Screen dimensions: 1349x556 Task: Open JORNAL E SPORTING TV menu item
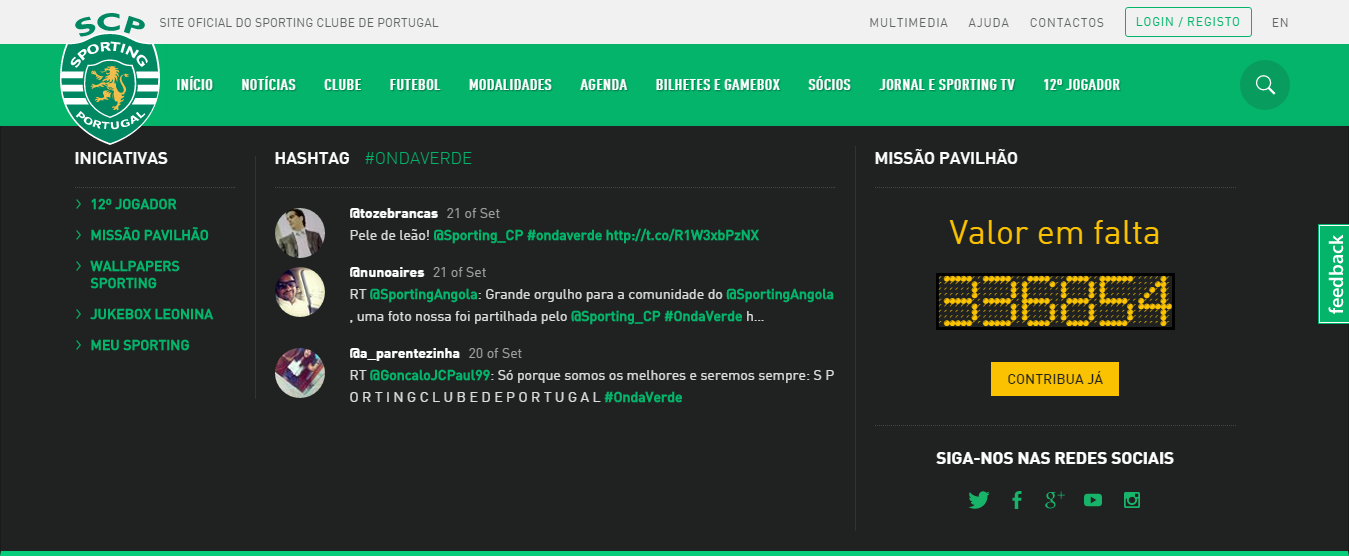click(947, 85)
